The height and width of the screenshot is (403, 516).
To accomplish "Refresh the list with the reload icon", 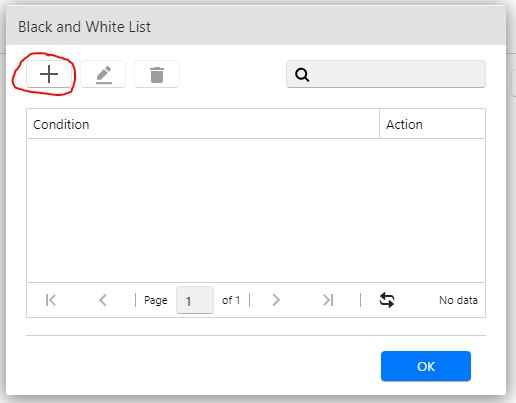I will [x=387, y=300].
